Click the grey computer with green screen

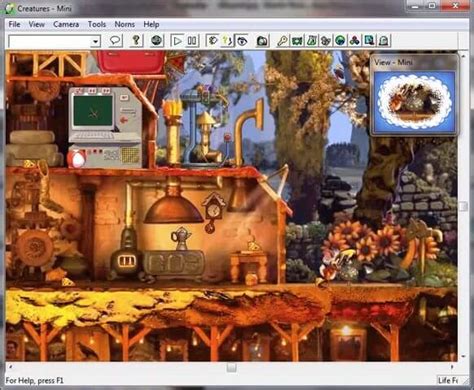tap(105, 127)
